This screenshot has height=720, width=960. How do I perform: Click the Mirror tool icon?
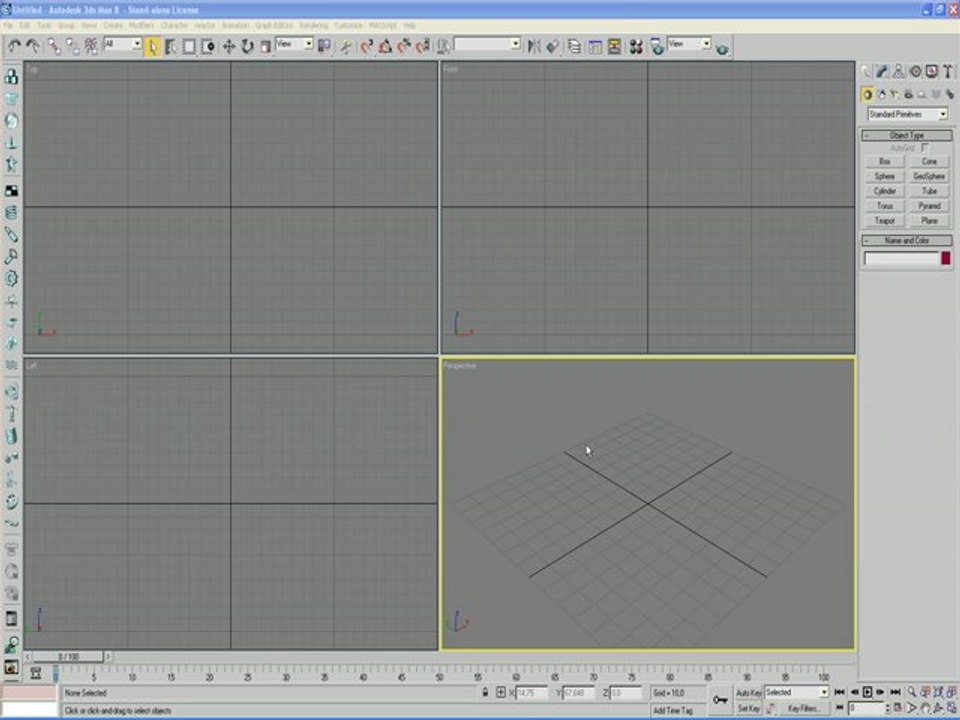tap(534, 47)
